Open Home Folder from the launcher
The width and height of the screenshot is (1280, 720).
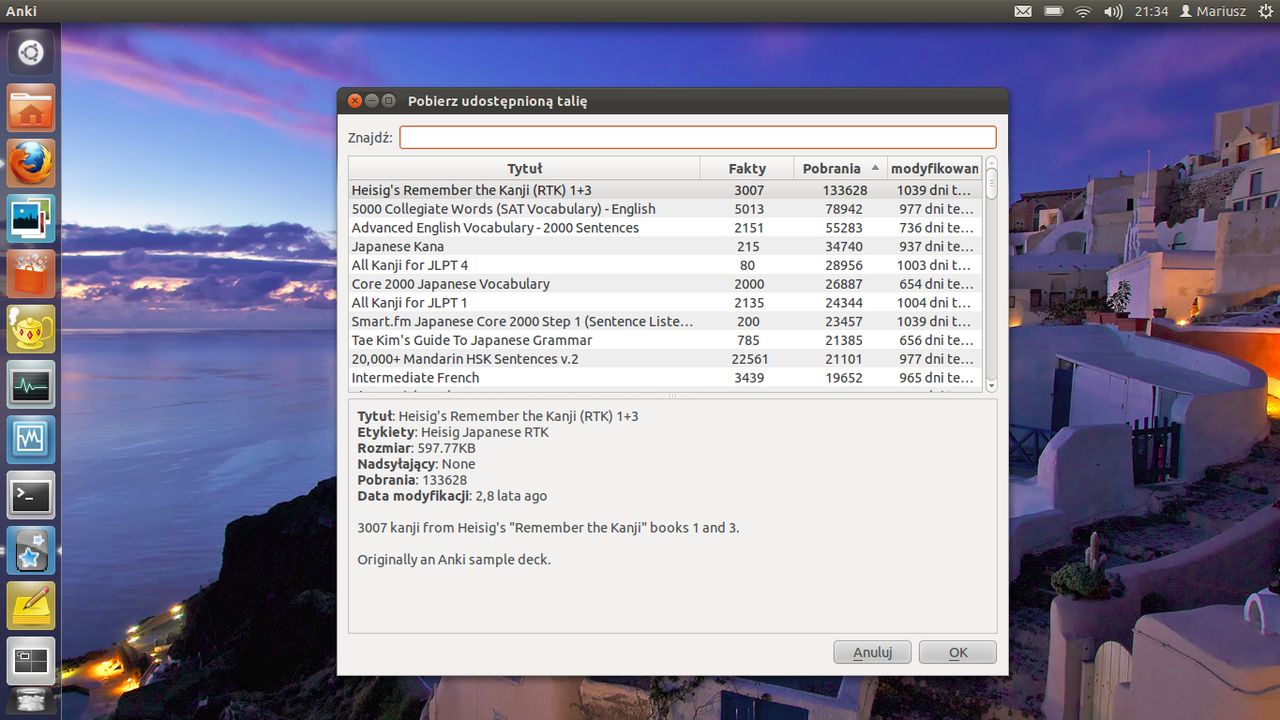[x=30, y=108]
